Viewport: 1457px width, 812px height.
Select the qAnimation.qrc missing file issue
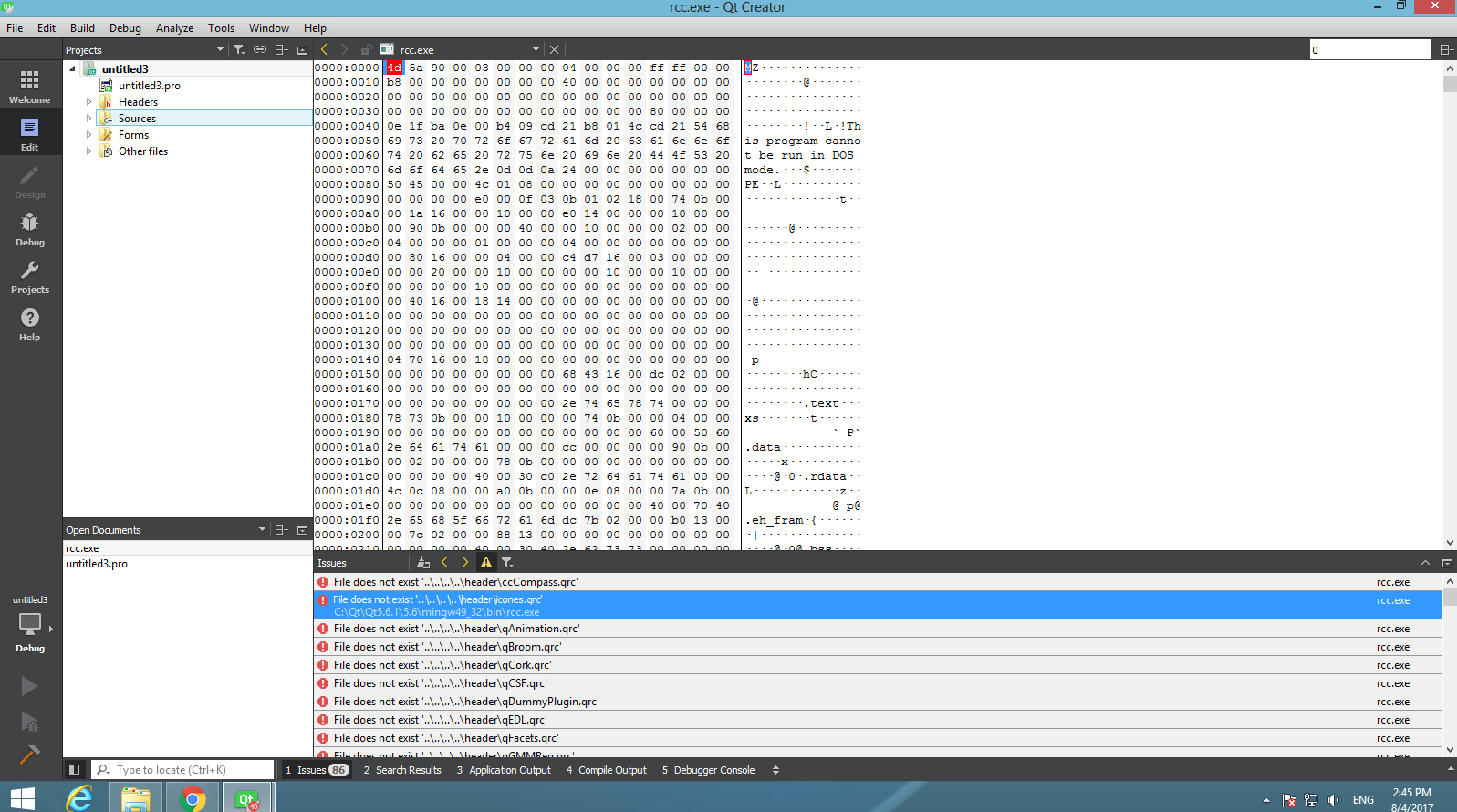coord(878,629)
